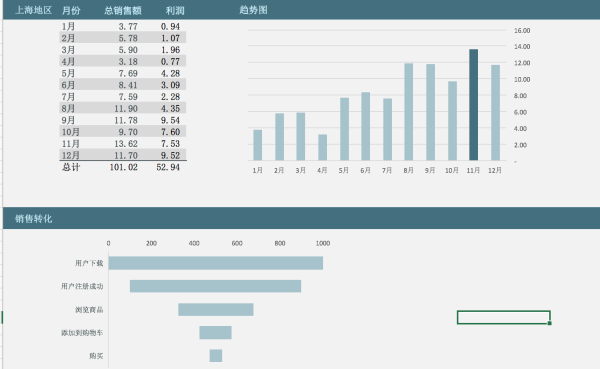Click the 利润 column header cell
Screen dimensions: 600x369
[175, 10]
